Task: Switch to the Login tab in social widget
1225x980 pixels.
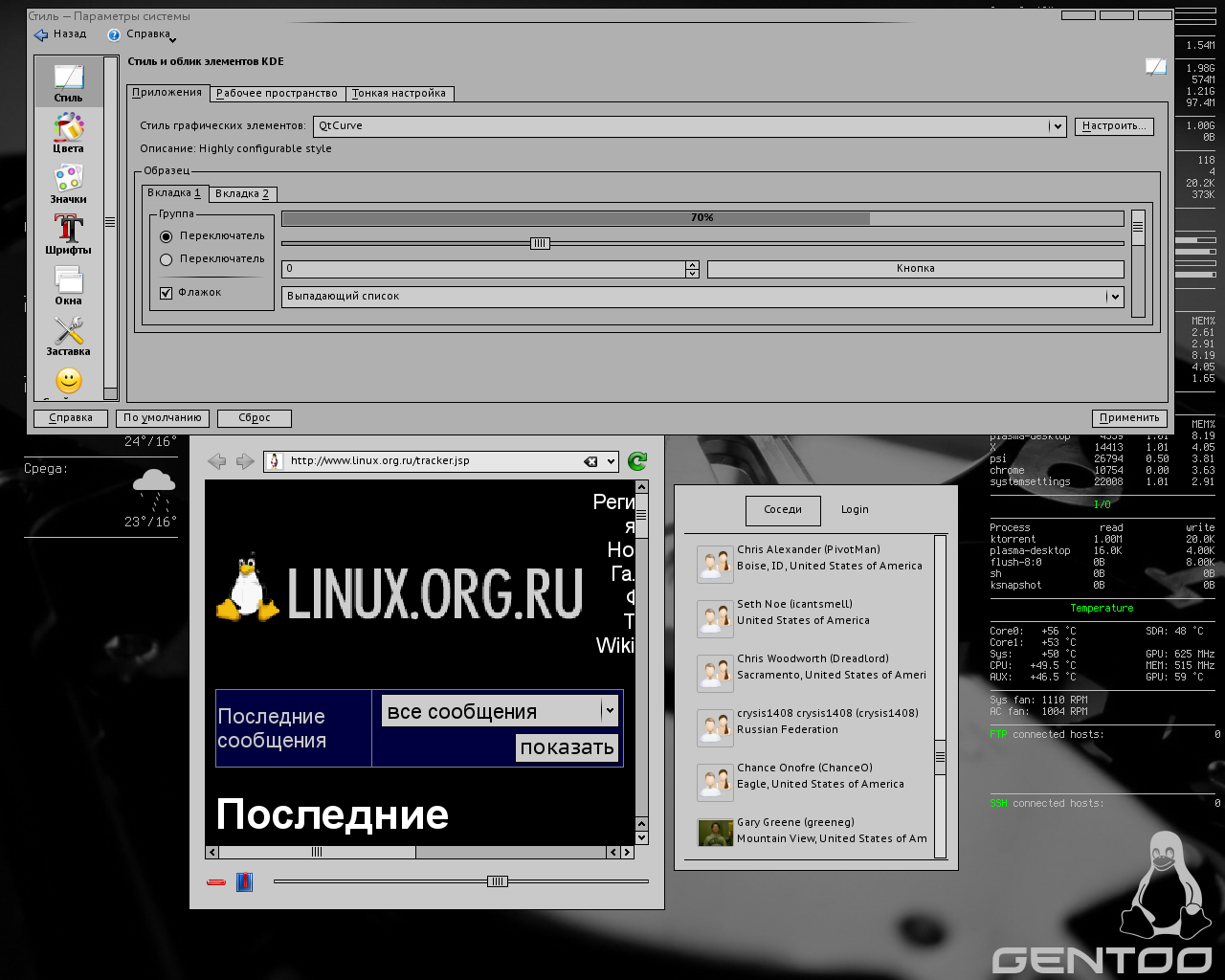Action: point(855,510)
